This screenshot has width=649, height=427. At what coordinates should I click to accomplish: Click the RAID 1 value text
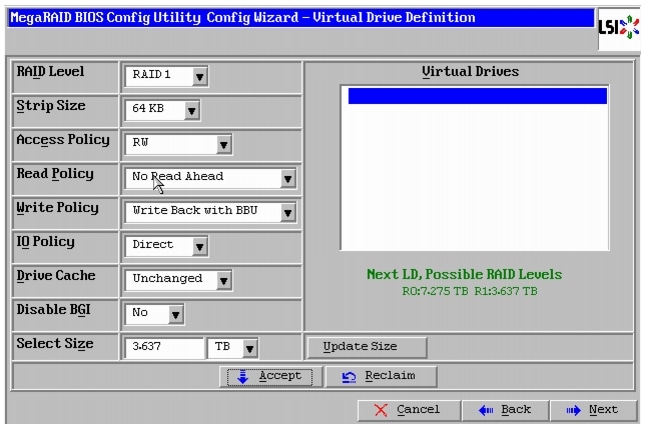click(x=151, y=74)
